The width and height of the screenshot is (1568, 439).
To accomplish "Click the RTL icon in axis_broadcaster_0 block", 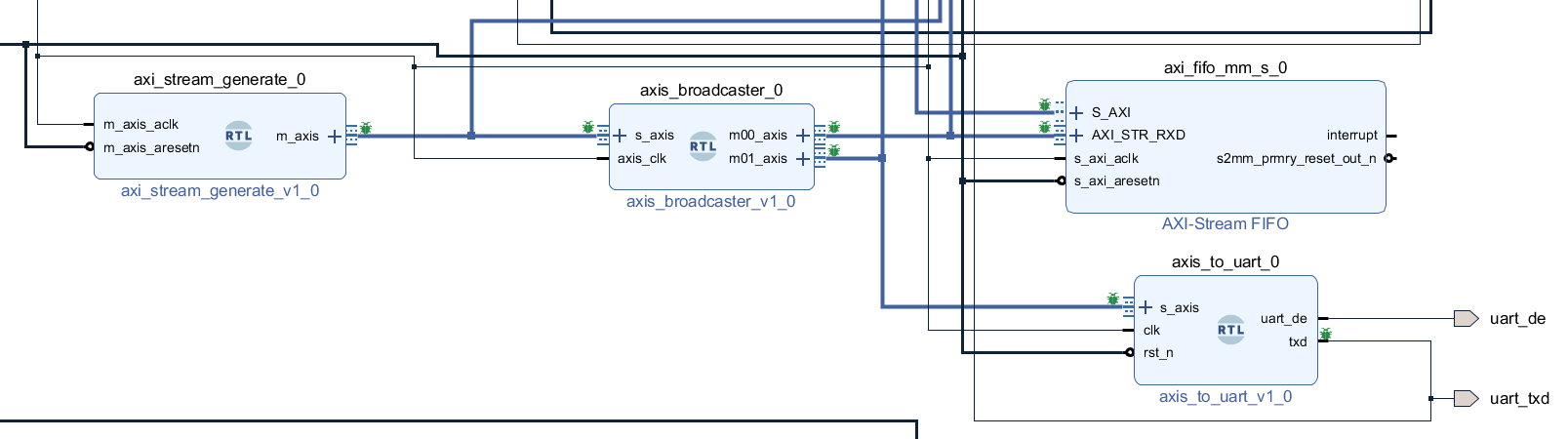I will pos(703,146).
